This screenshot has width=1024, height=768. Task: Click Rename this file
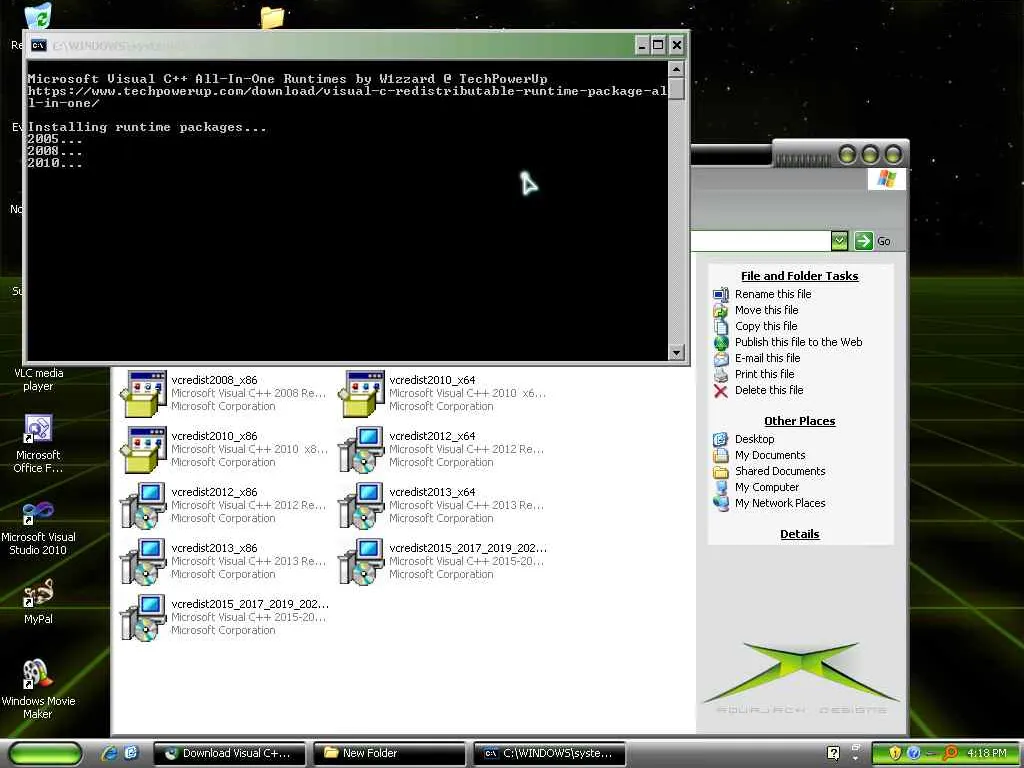click(773, 294)
